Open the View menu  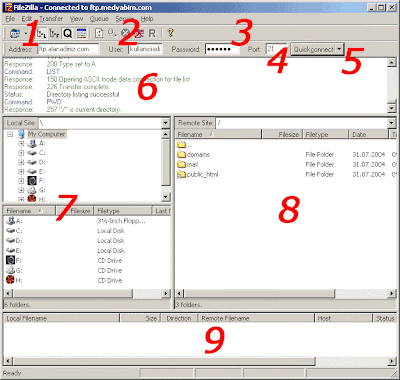click(76, 19)
